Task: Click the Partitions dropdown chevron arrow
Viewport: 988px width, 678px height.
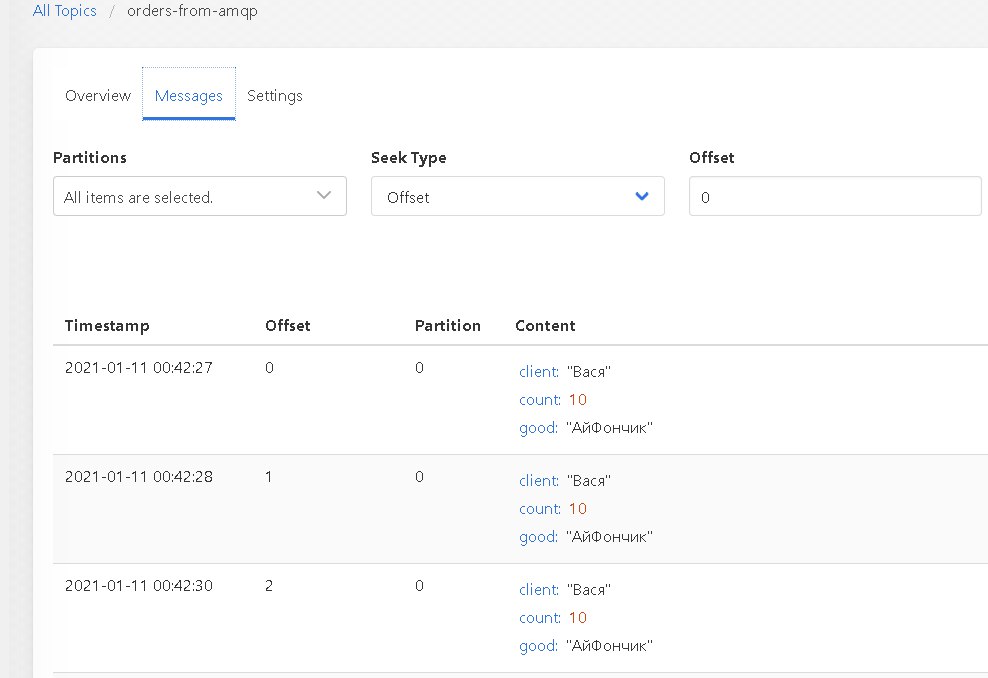Action: point(324,195)
